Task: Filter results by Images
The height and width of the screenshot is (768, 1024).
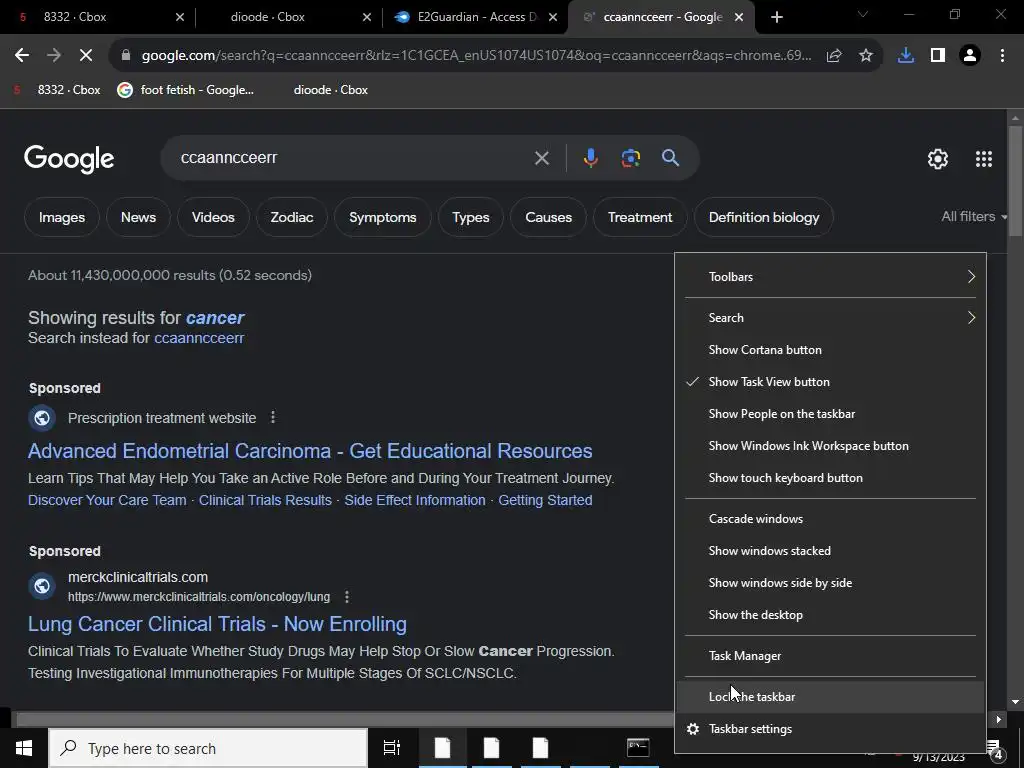Action: 62,217
